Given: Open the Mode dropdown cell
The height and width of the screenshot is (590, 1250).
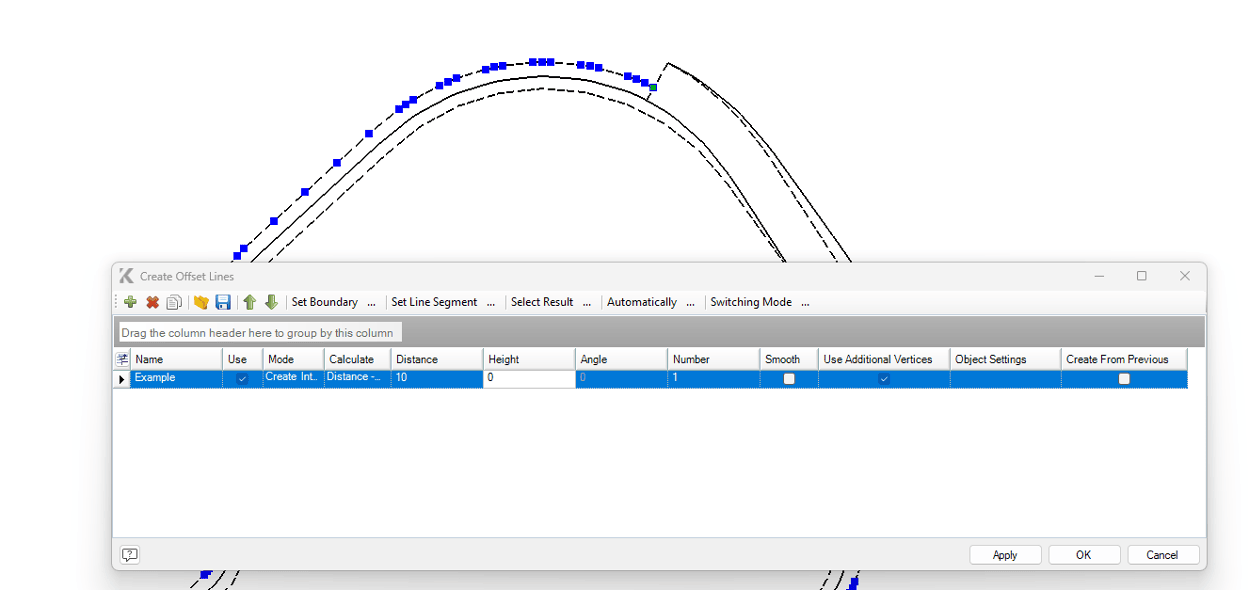Looking at the screenshot, I should pyautogui.click(x=293, y=378).
